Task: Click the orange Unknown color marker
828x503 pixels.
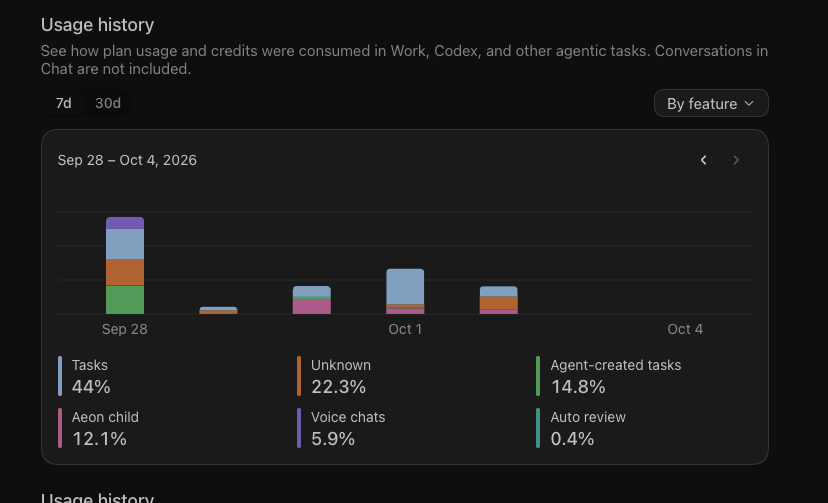Action: [299, 376]
